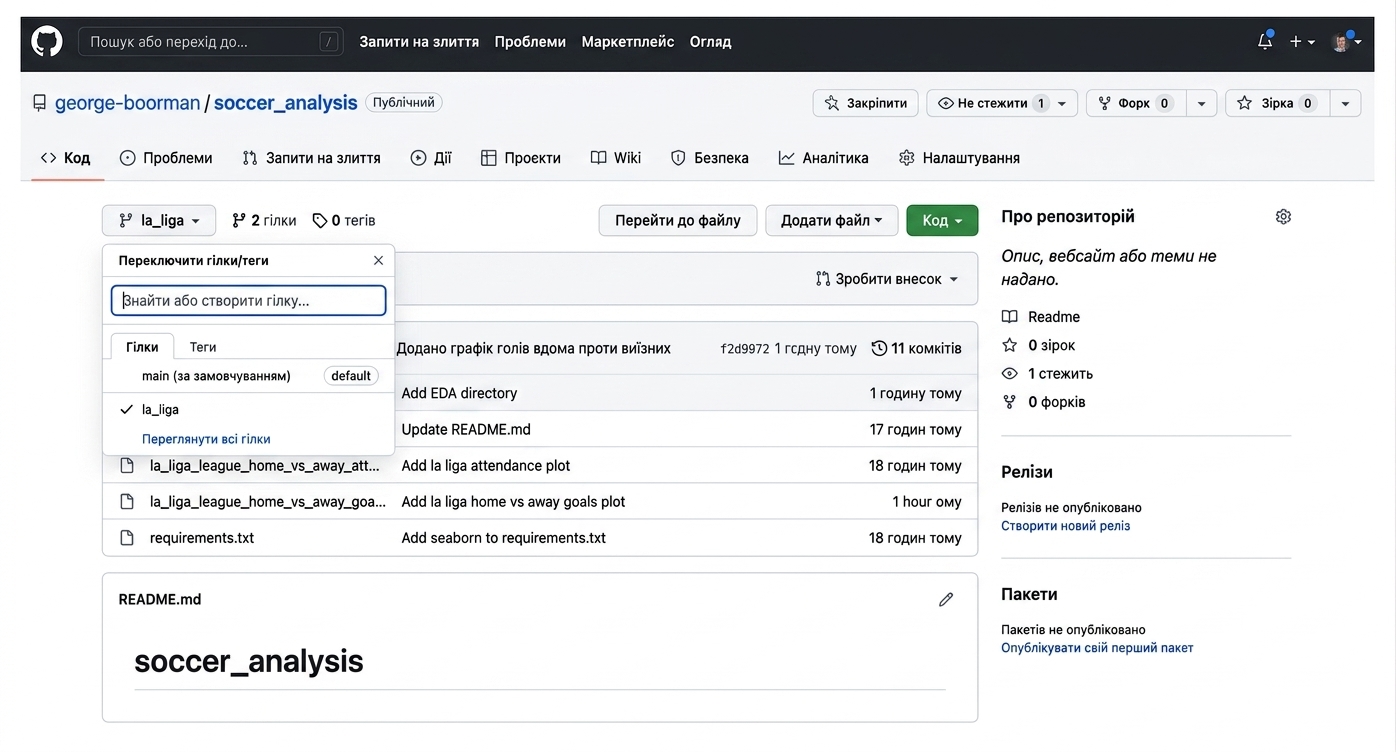
Task: Pin the repository with Закріпити
Action: (x=865, y=103)
